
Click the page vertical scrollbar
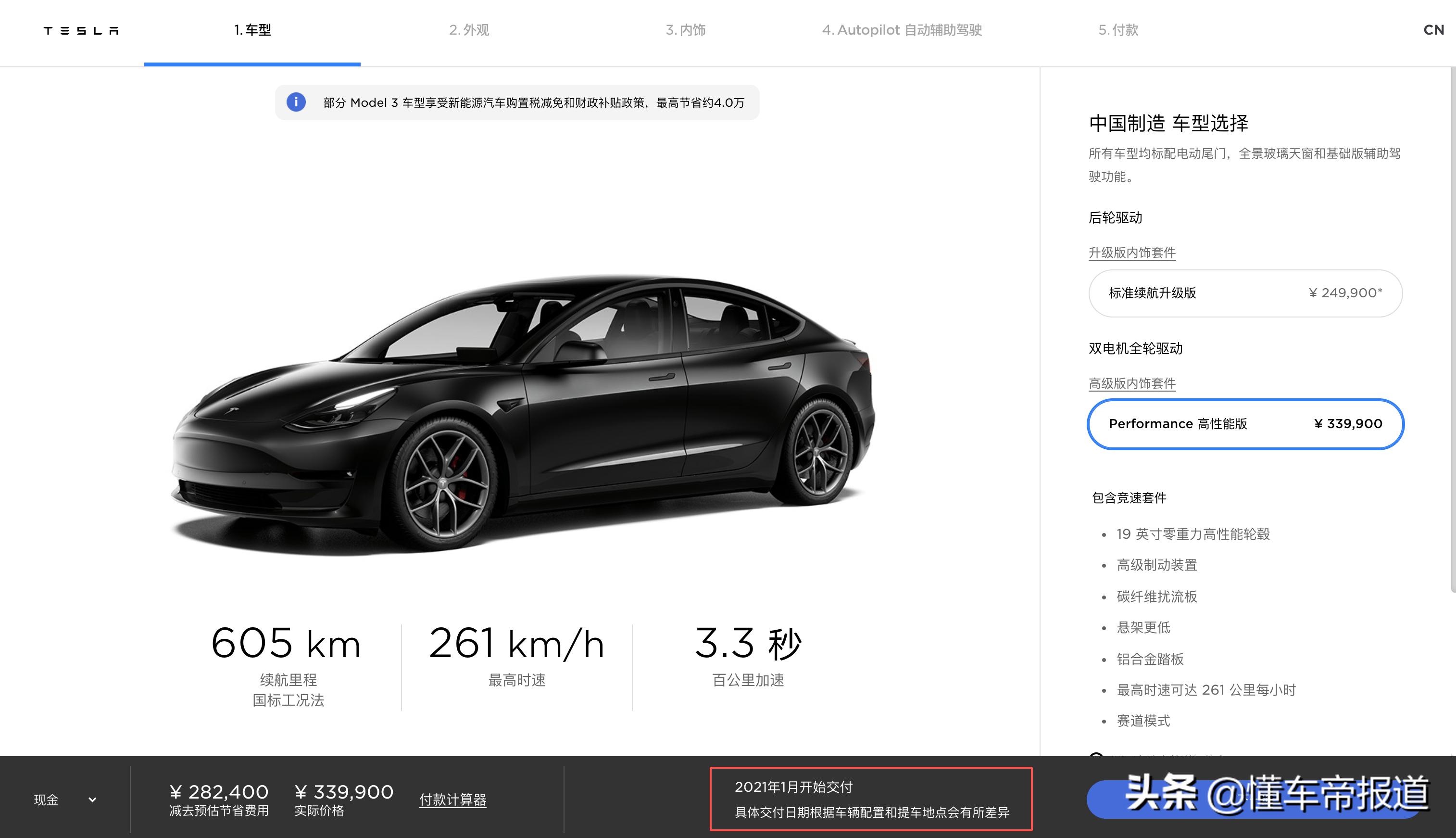(1452, 329)
